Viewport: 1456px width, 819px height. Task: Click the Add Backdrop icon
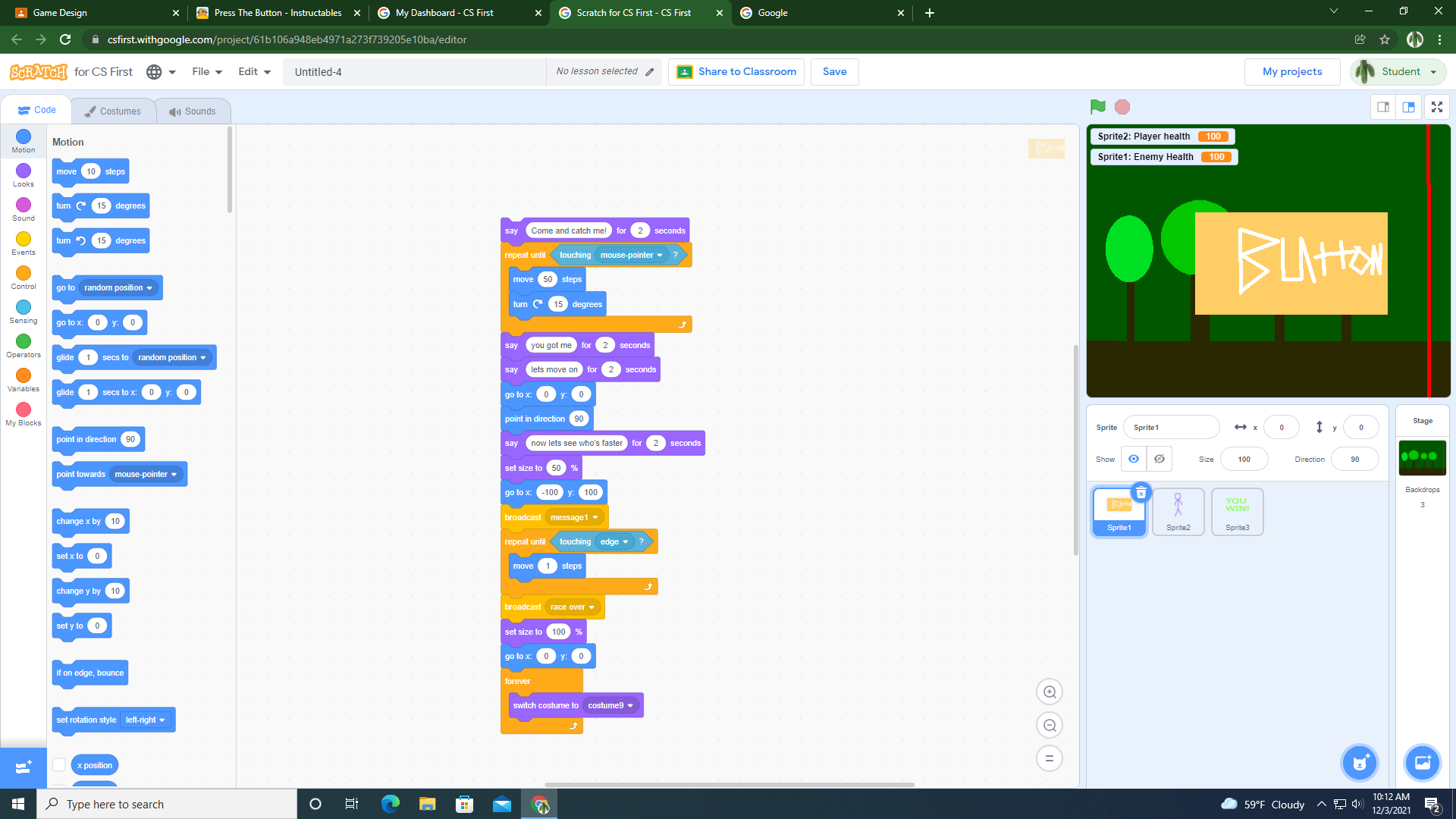(x=1423, y=763)
